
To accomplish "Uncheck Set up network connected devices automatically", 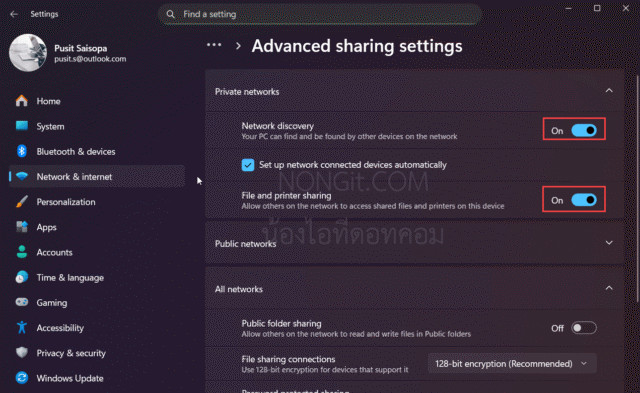I will coord(248,165).
